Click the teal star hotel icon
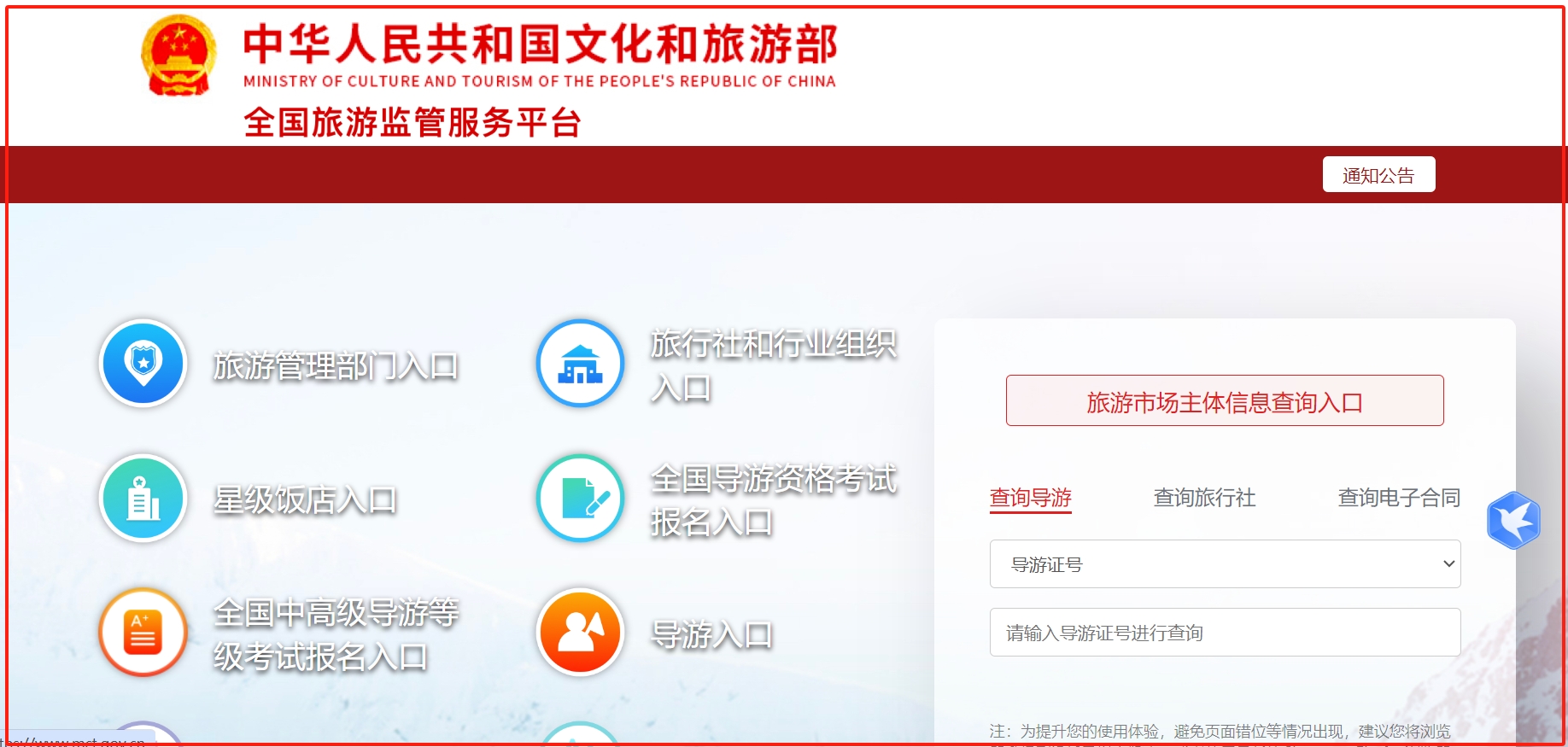 tap(143, 498)
